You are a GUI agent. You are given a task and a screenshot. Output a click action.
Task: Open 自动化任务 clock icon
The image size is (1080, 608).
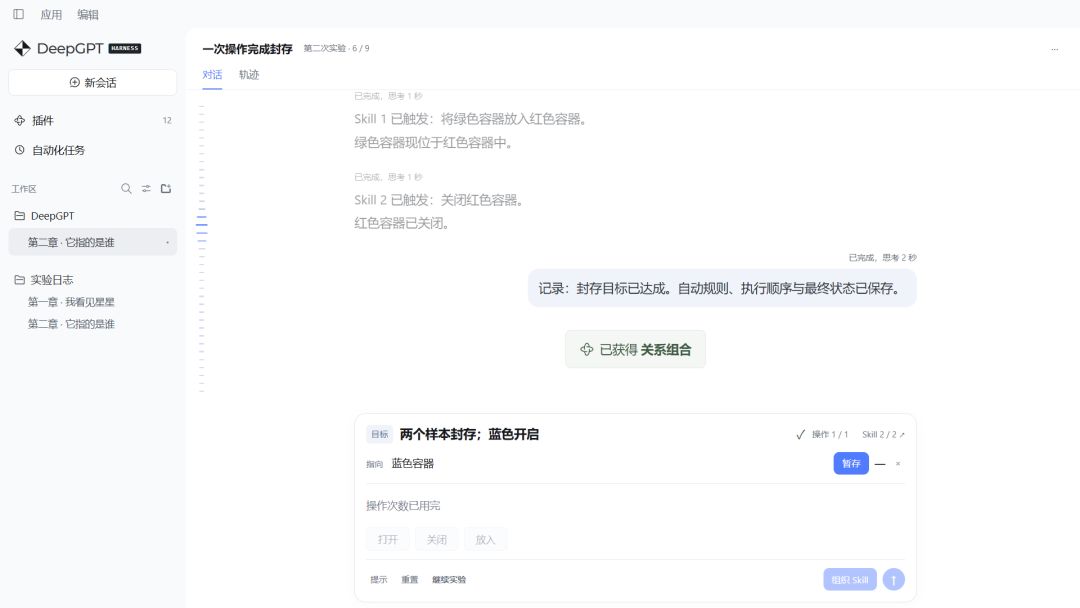pyautogui.click(x=19, y=150)
